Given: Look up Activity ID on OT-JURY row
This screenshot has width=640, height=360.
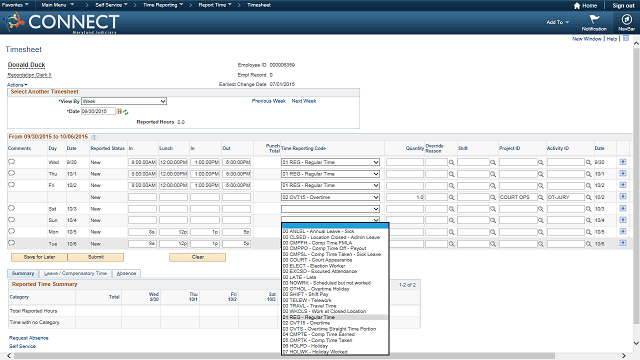Looking at the screenshot, I should tap(589, 197).
